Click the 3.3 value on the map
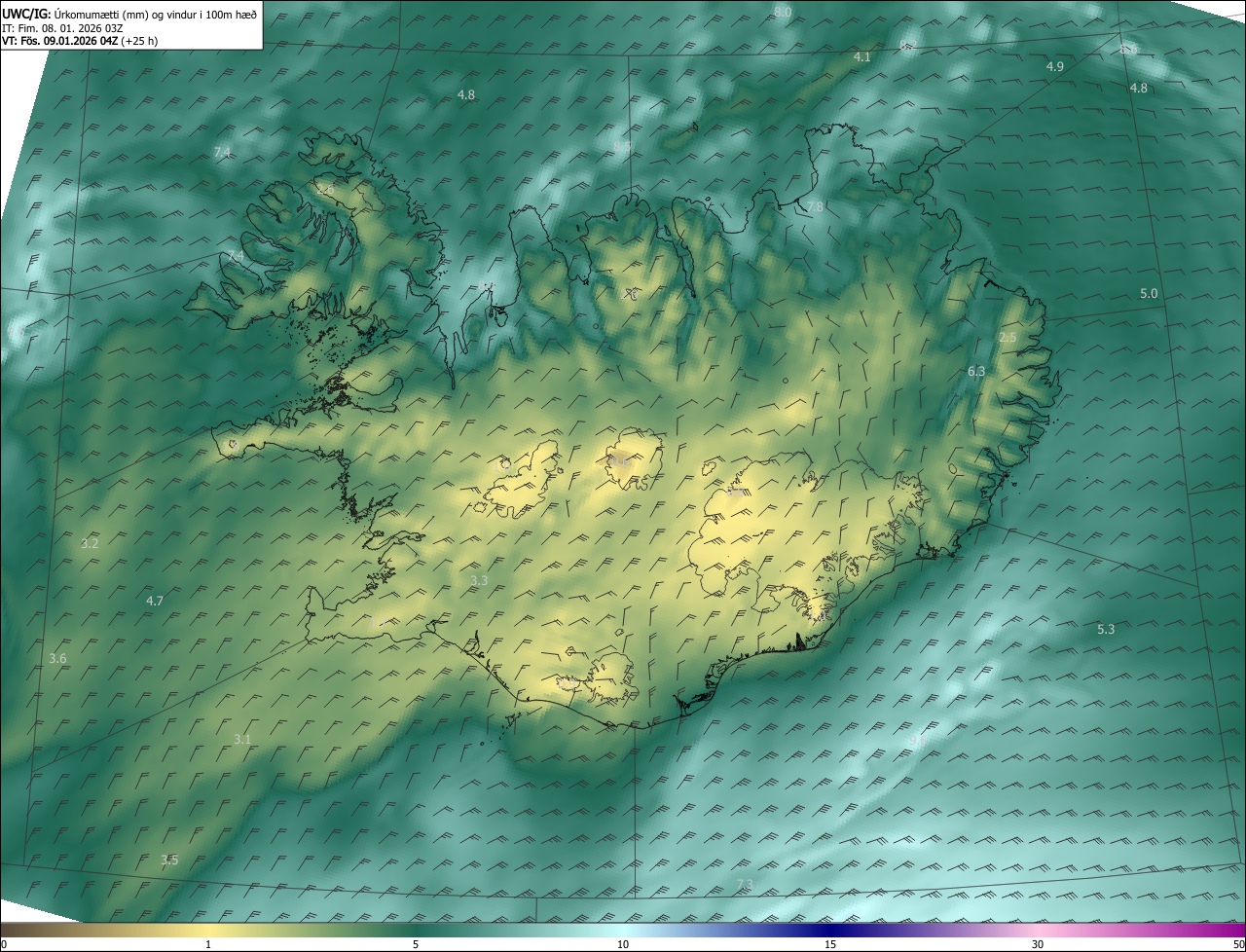1246x952 pixels. coord(479,581)
